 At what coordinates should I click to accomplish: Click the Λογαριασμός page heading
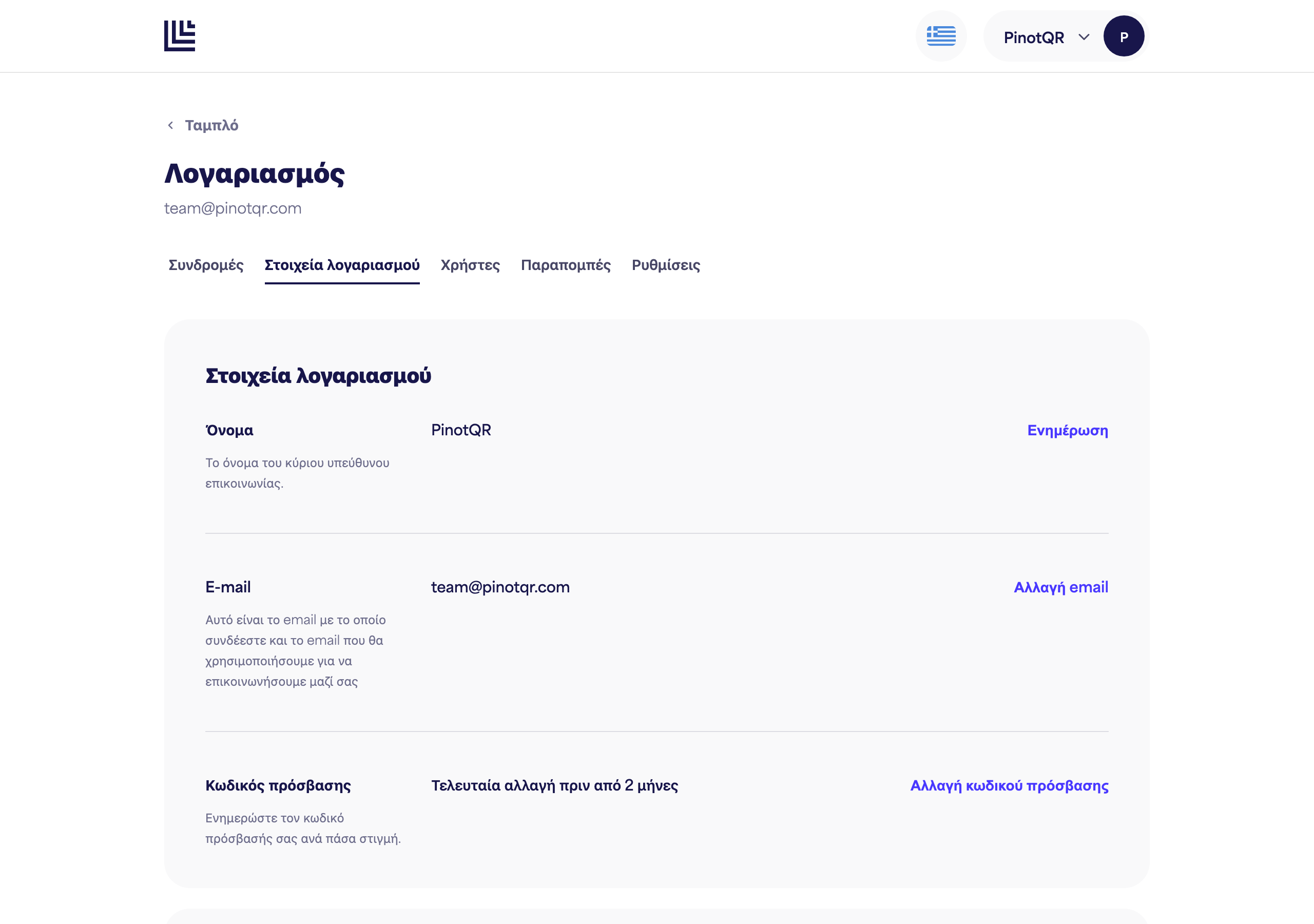point(255,174)
